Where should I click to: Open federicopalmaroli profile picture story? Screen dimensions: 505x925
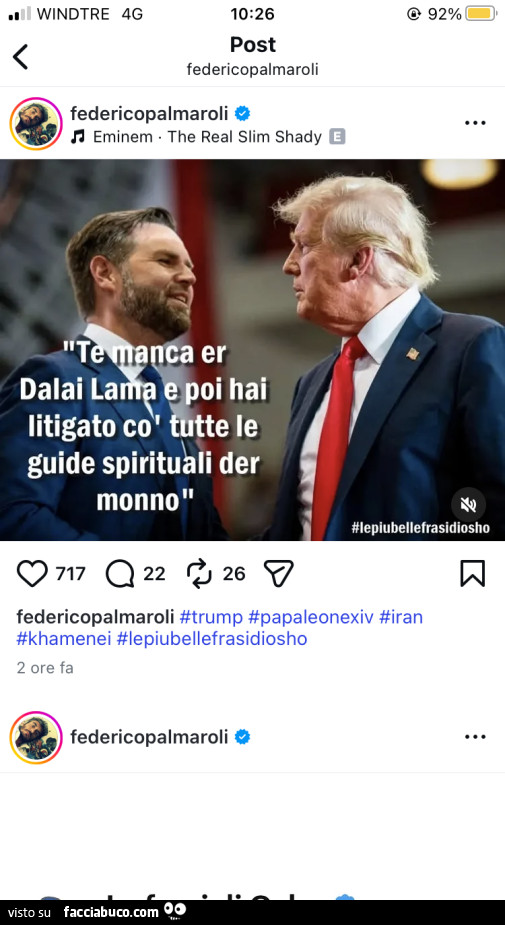pos(36,123)
